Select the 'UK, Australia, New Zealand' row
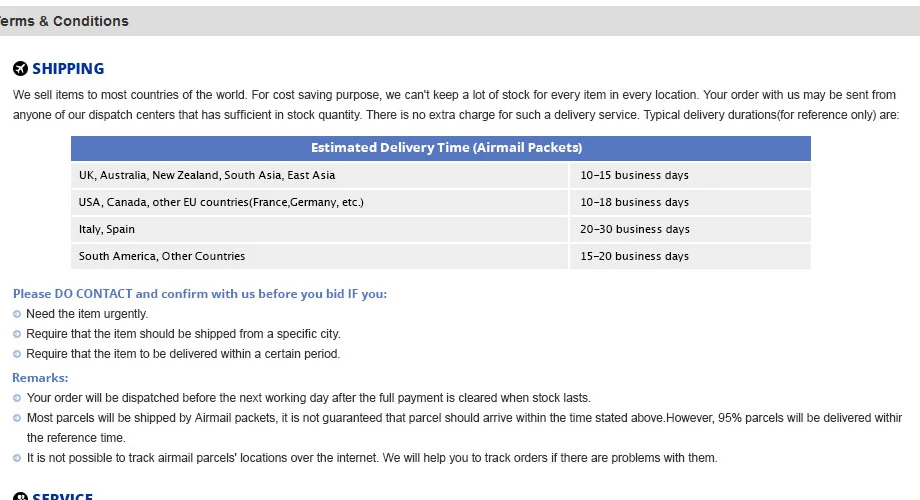The image size is (920, 500). (441, 175)
